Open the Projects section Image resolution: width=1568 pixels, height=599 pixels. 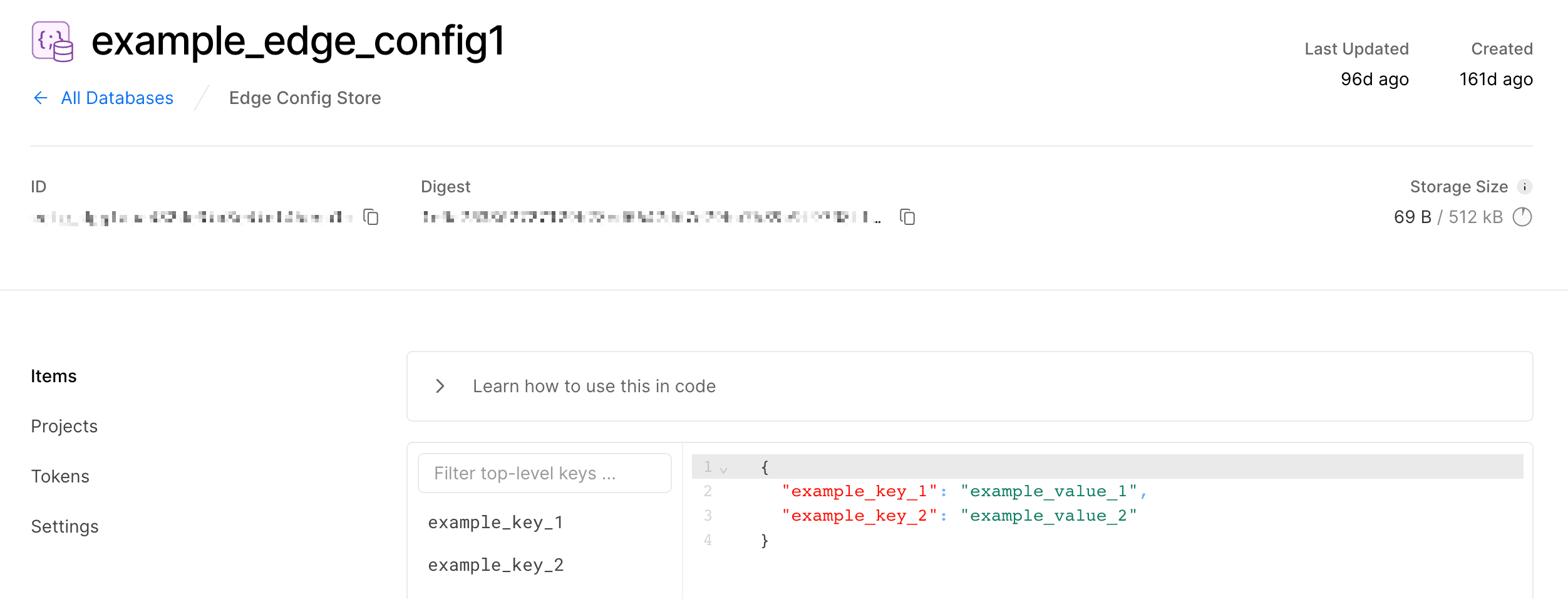point(64,426)
